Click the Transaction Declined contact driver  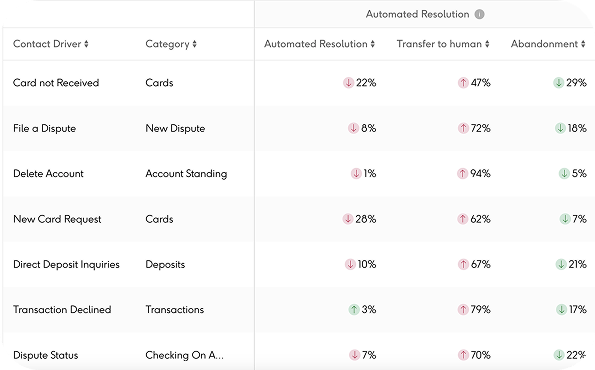click(62, 310)
